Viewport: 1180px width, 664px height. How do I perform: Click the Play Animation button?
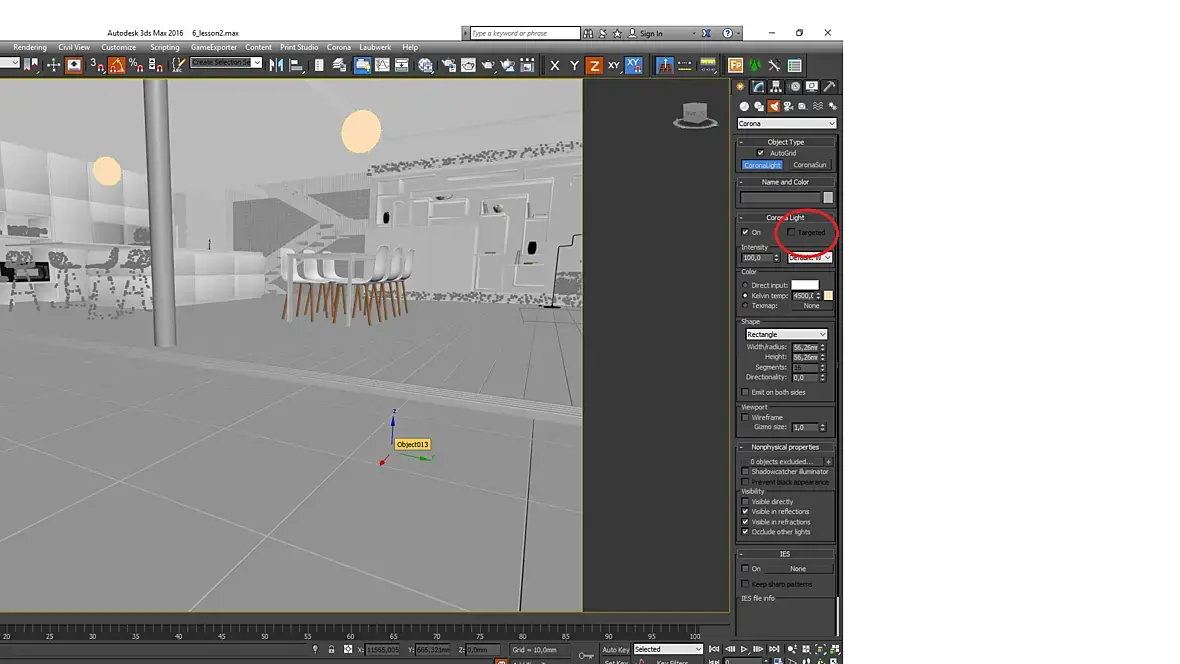click(744, 649)
